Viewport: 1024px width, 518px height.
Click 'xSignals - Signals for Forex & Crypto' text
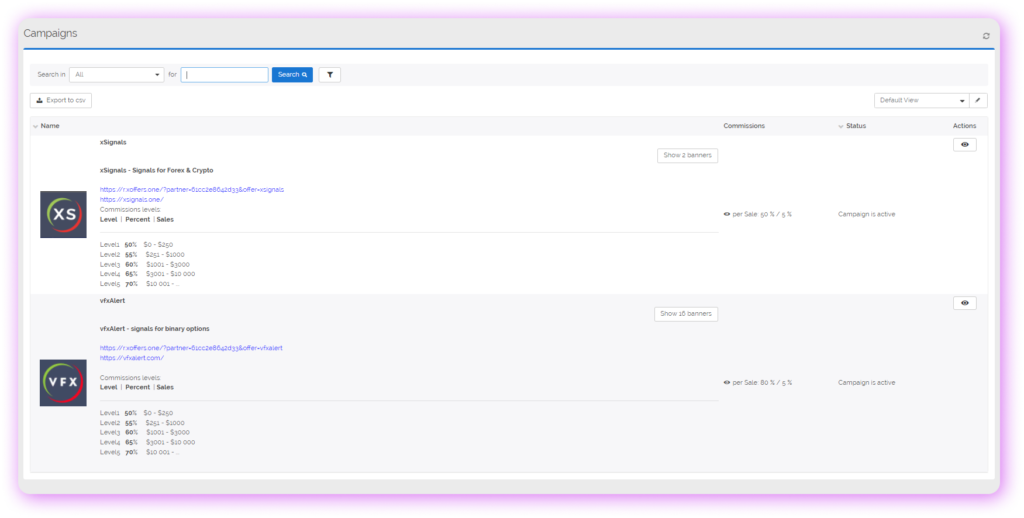157,170
